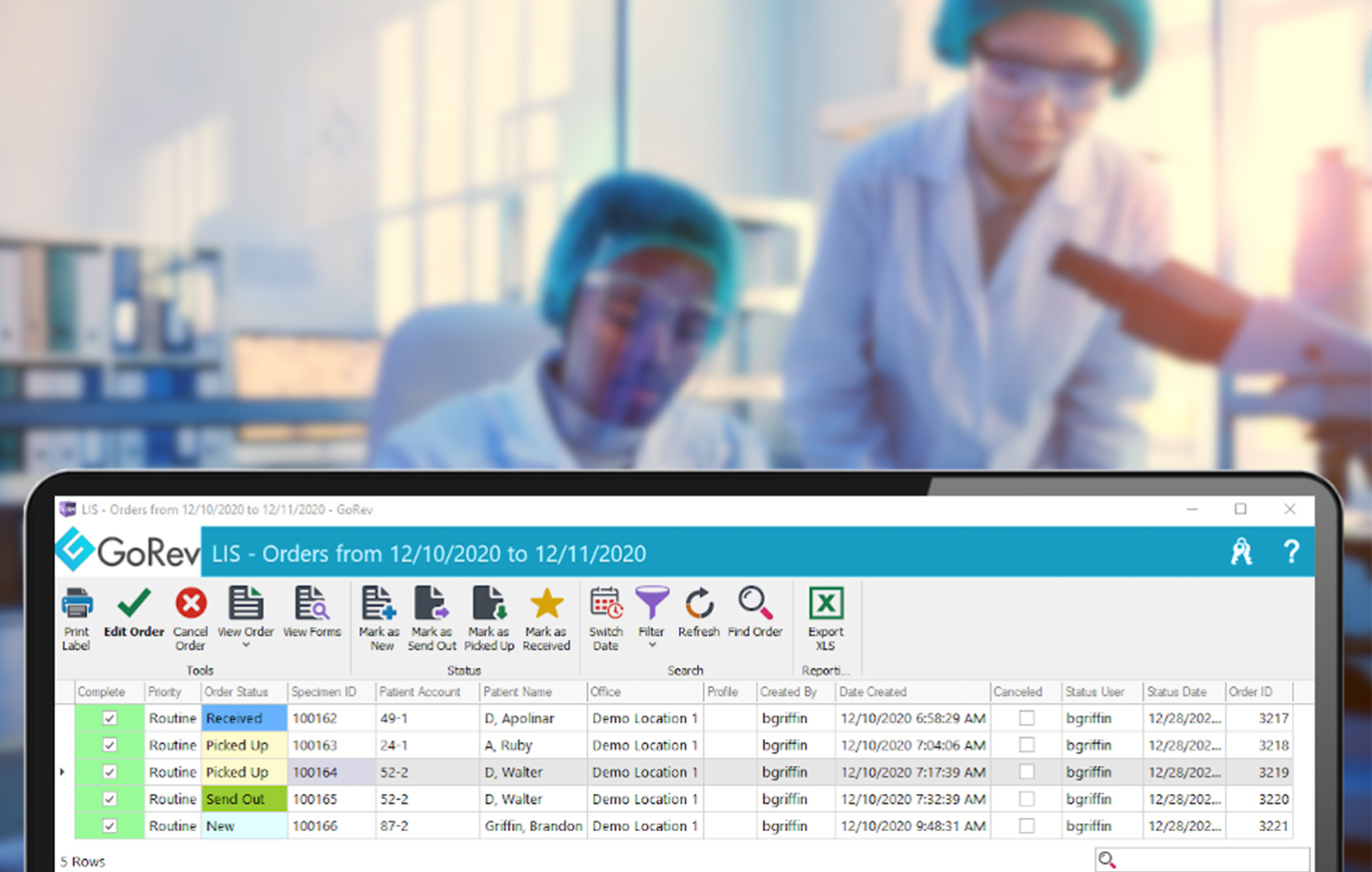Viewport: 1372px width, 872px height.
Task: Click the Edit Order green checkmark
Action: [x=134, y=604]
